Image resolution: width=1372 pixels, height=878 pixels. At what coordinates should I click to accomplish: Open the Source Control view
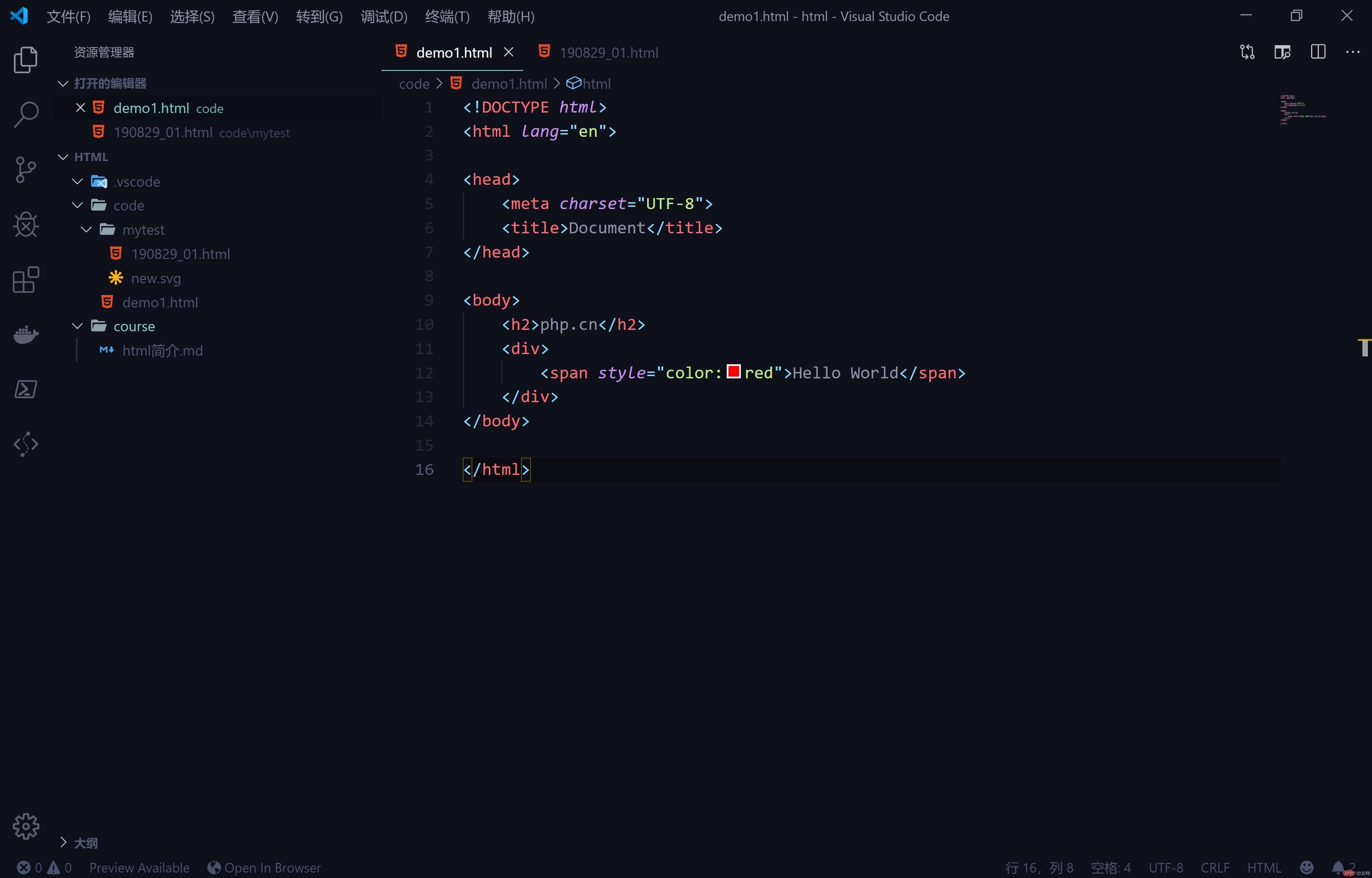point(25,170)
